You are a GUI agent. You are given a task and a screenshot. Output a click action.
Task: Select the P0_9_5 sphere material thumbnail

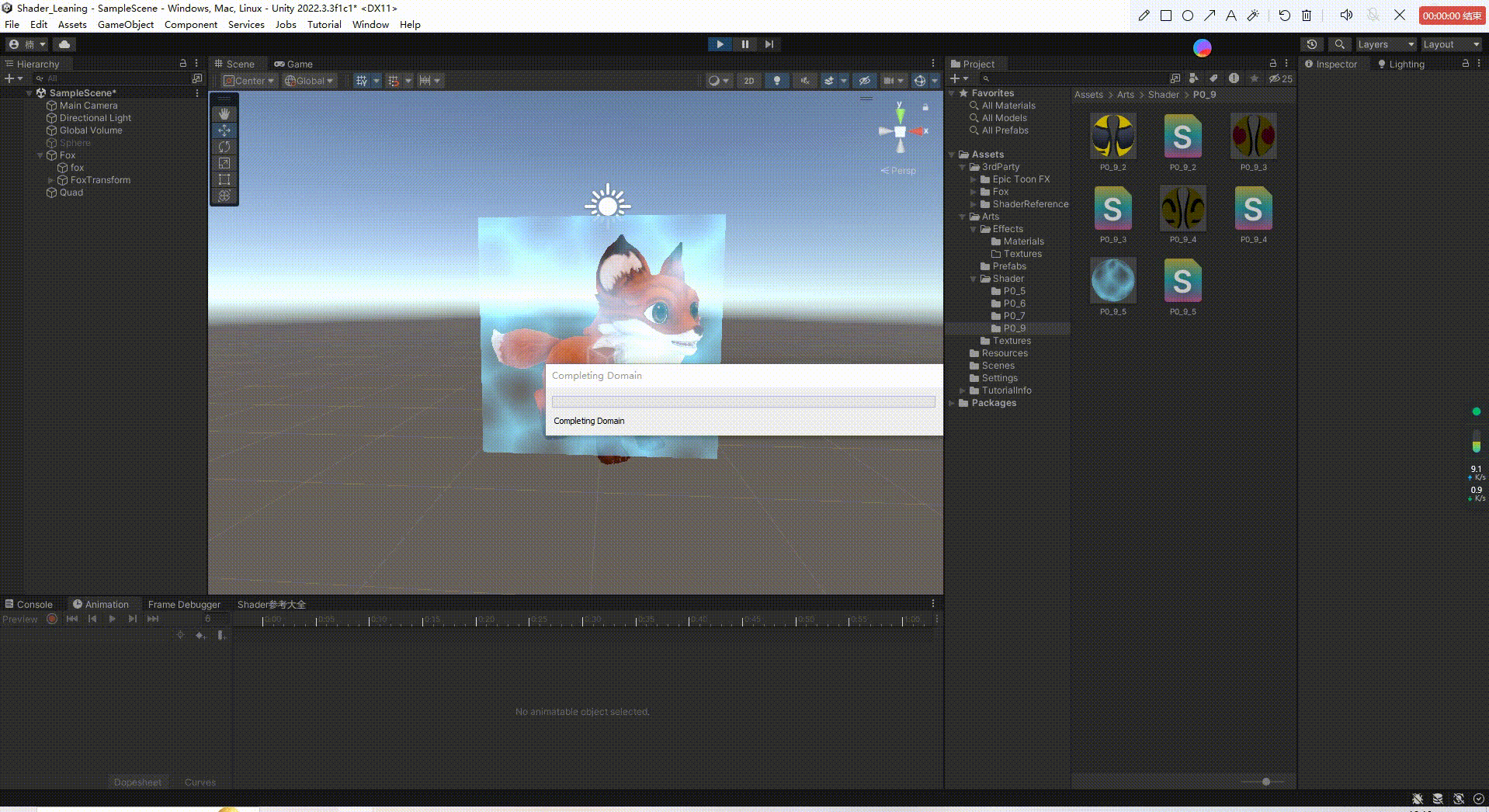pyautogui.click(x=1112, y=280)
